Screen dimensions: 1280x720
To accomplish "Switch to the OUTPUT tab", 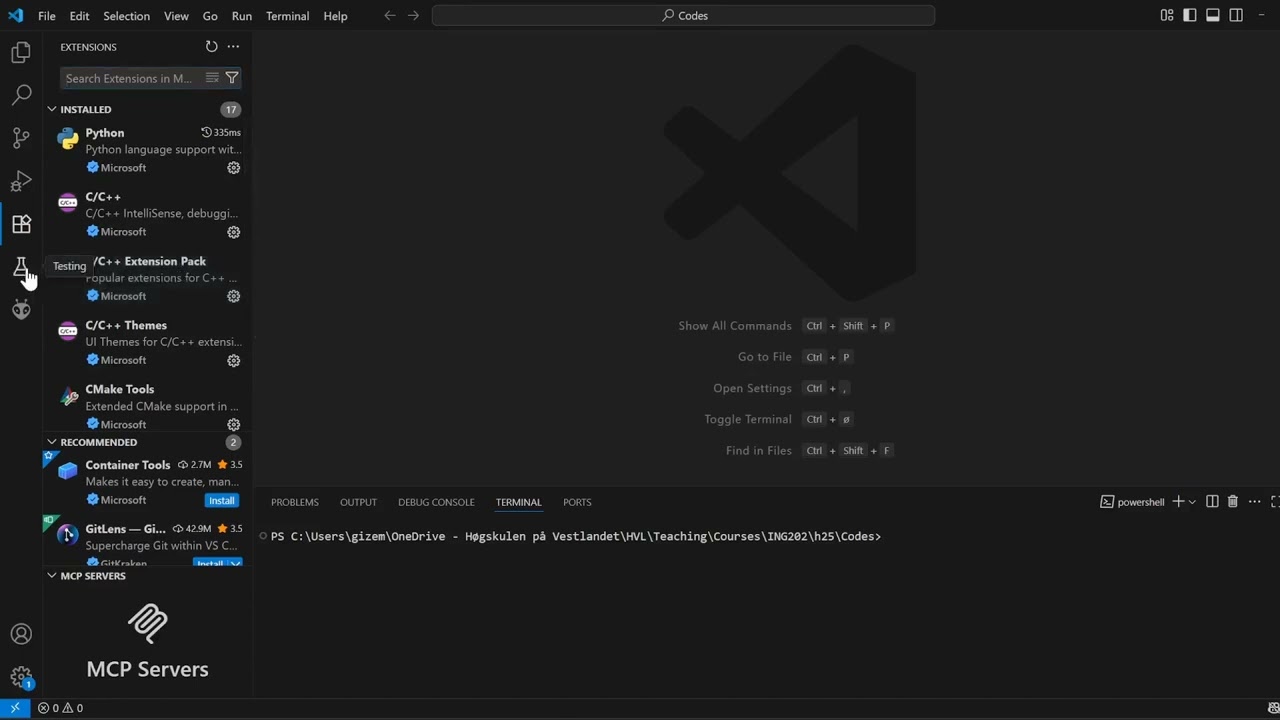I will pyautogui.click(x=358, y=502).
